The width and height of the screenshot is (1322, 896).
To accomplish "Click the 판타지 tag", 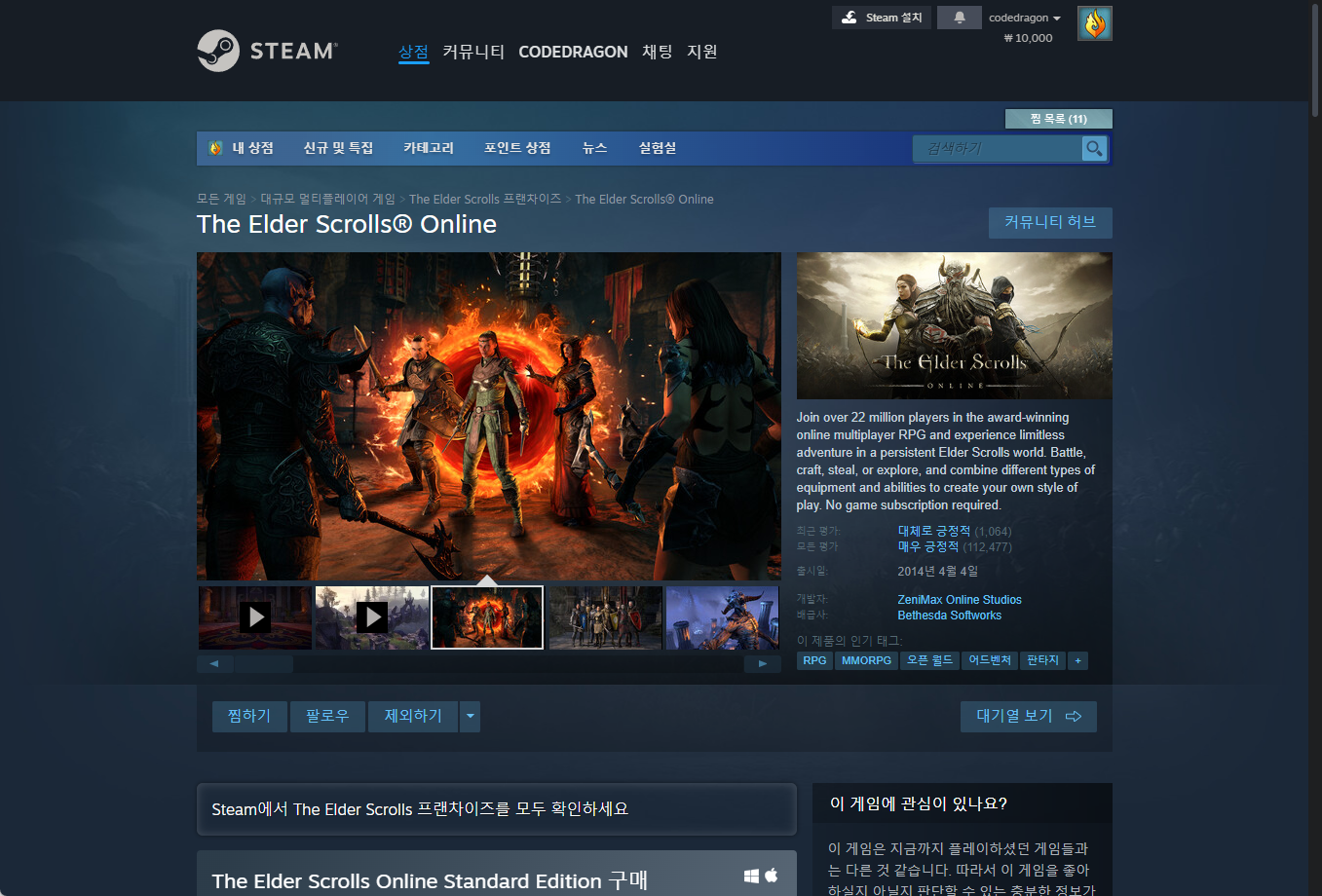I will point(1042,660).
